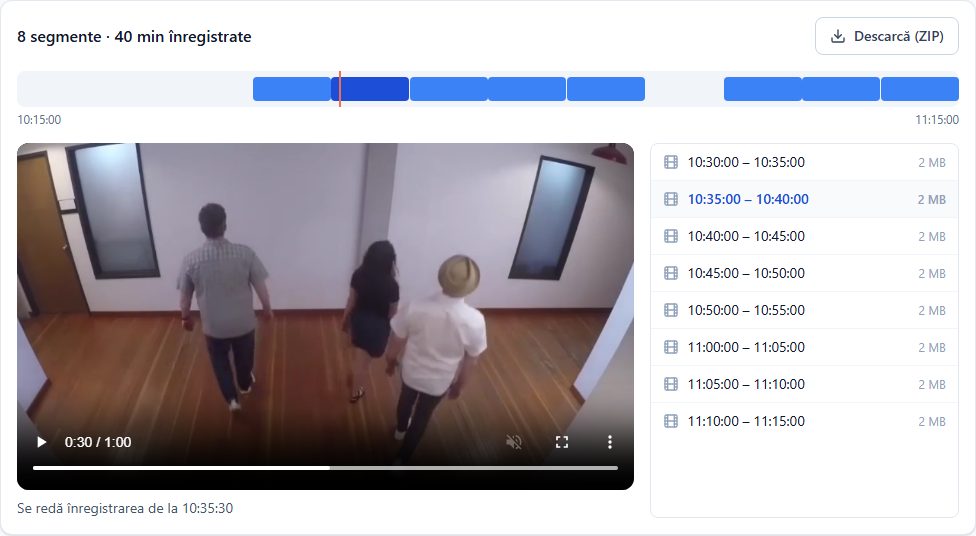This screenshot has width=976, height=536.
Task: Click 2 MB size of 10:35:00 row
Action: pyautogui.click(x=931, y=200)
